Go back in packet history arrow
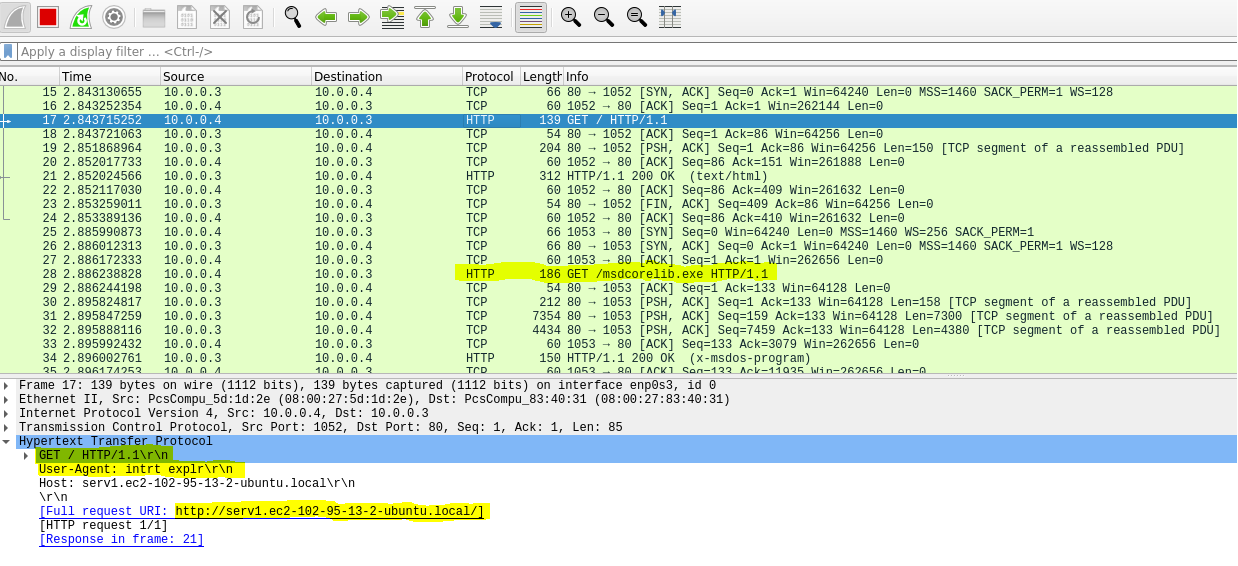This screenshot has height=566, width=1238. (x=326, y=17)
